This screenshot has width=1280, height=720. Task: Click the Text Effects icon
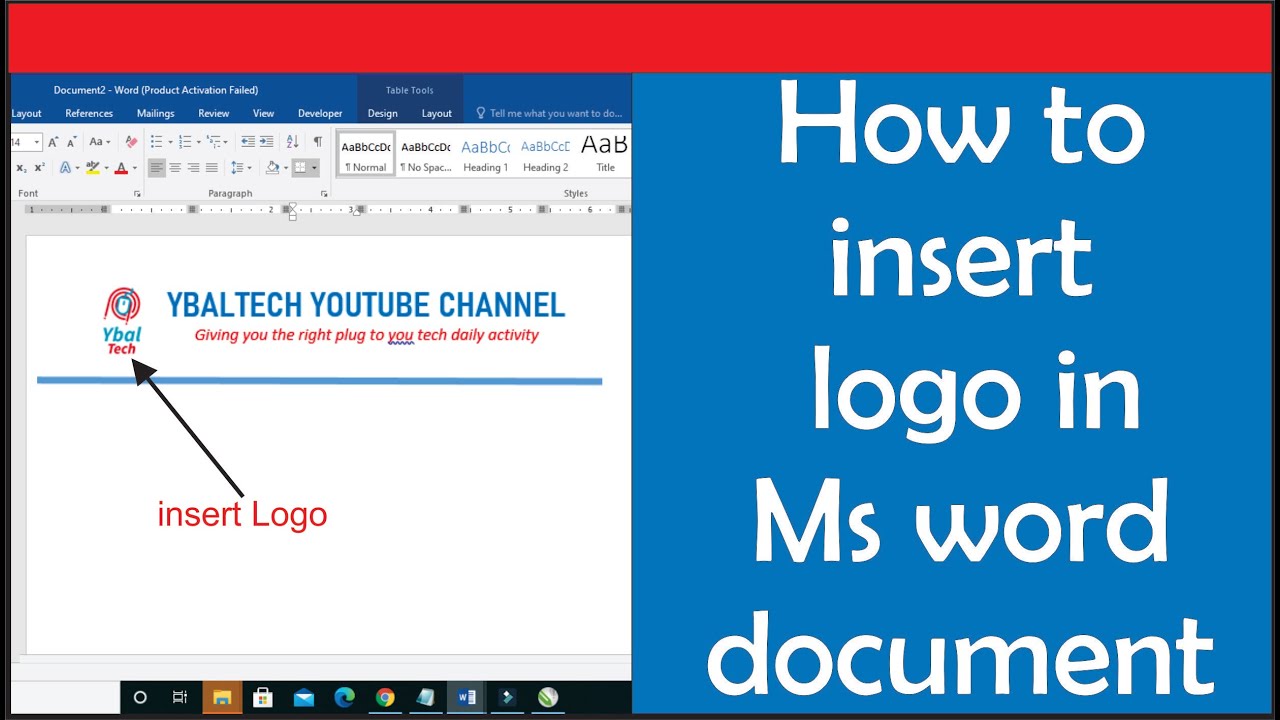point(65,168)
